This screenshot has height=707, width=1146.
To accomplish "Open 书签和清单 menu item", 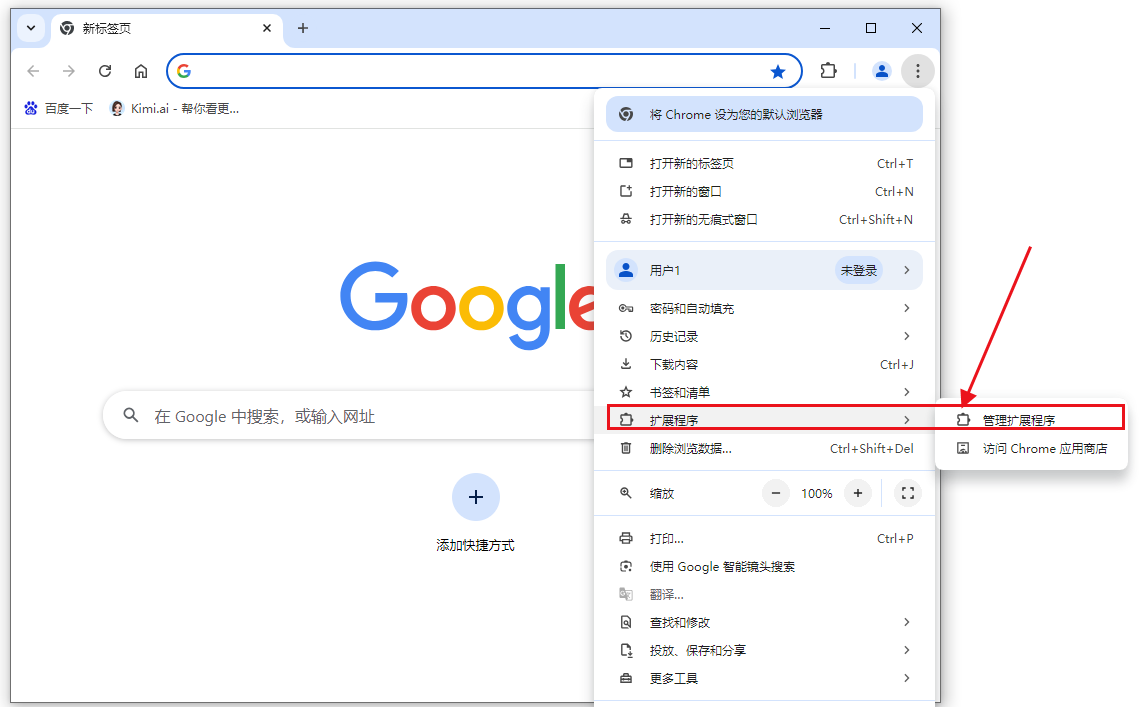I will [x=764, y=393].
